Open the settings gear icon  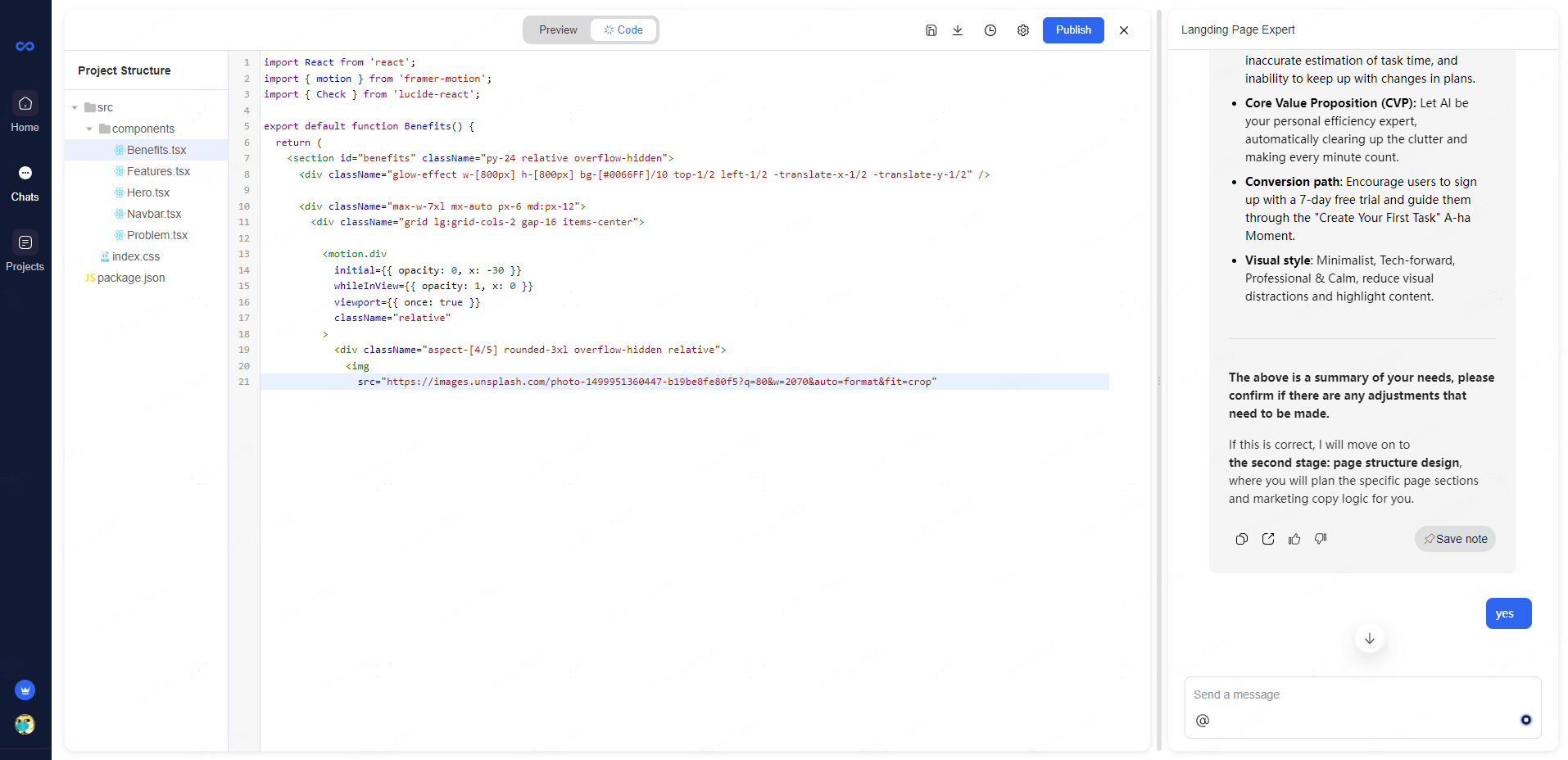click(1023, 30)
